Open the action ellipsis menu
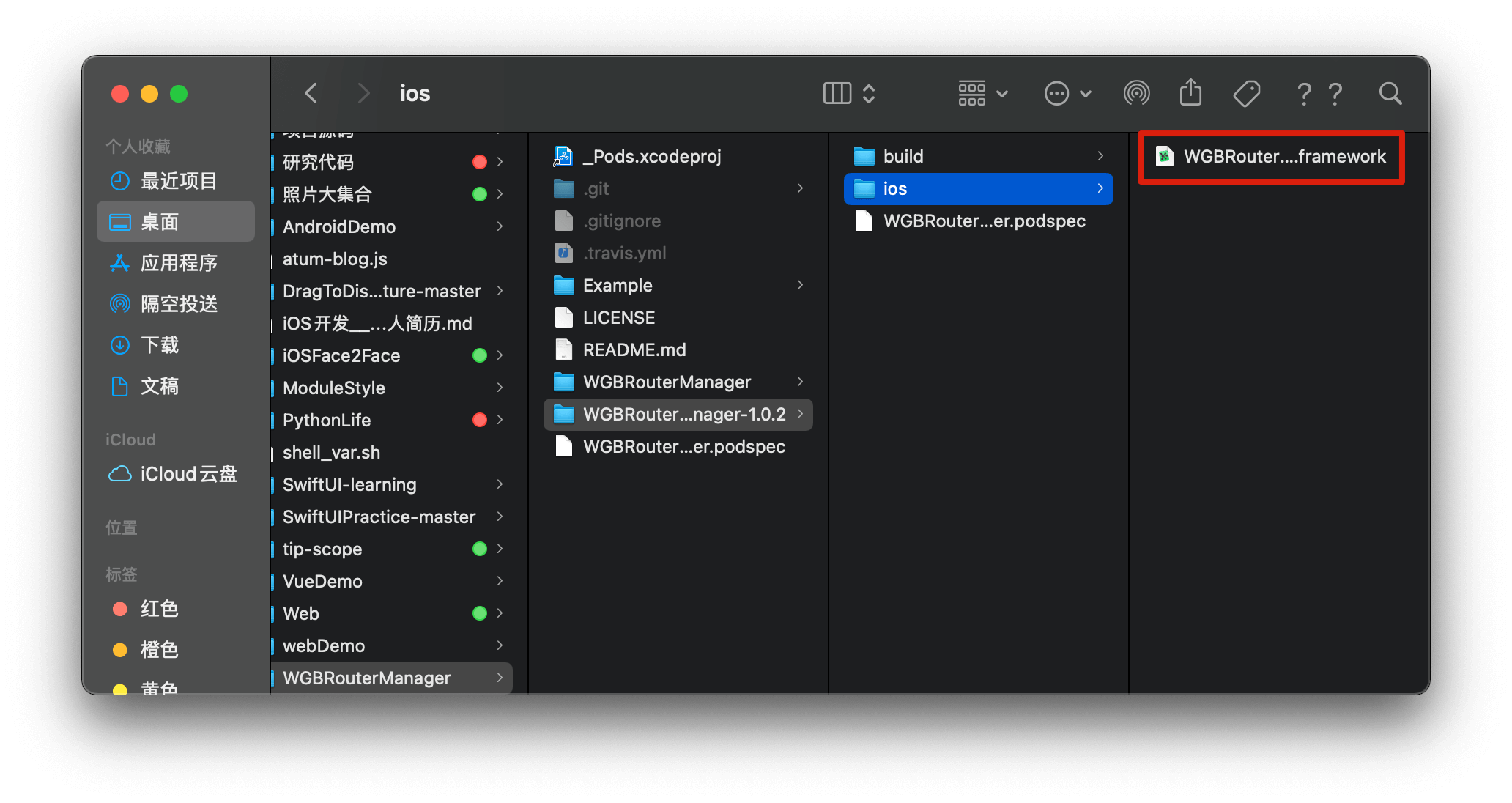This screenshot has width=1512, height=803. click(x=1067, y=94)
